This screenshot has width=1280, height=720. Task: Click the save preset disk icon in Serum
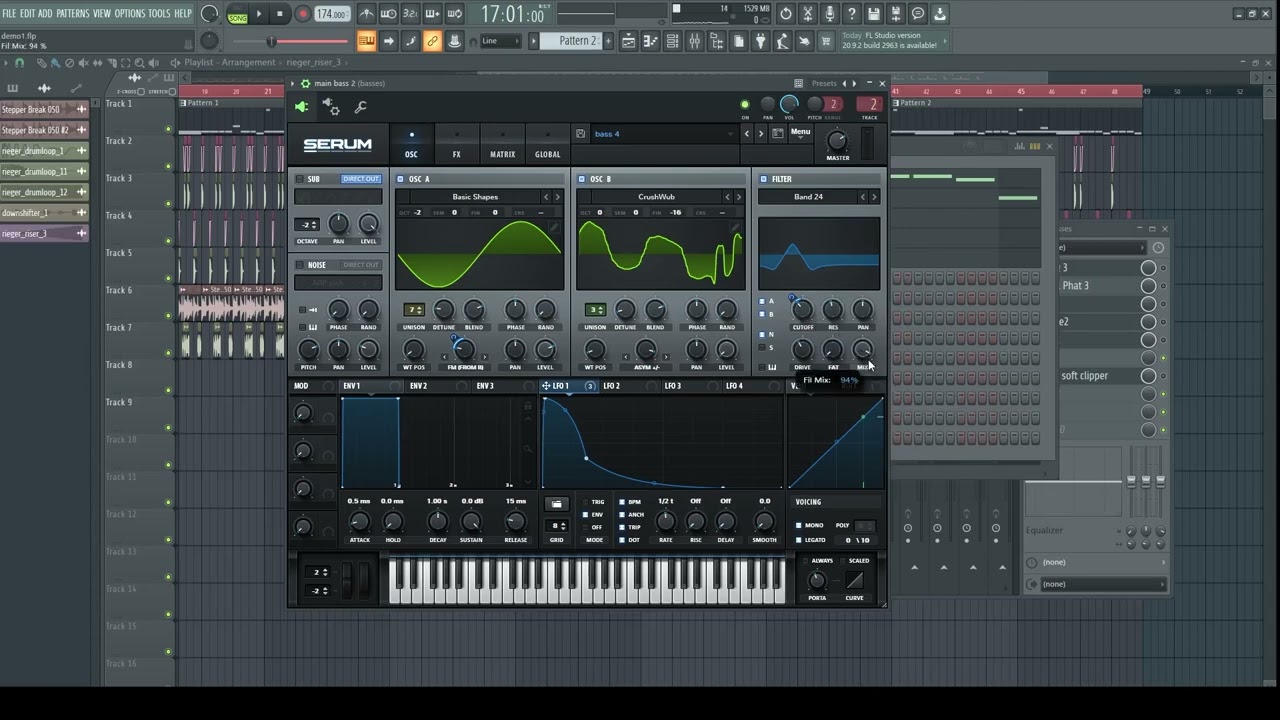coord(580,134)
